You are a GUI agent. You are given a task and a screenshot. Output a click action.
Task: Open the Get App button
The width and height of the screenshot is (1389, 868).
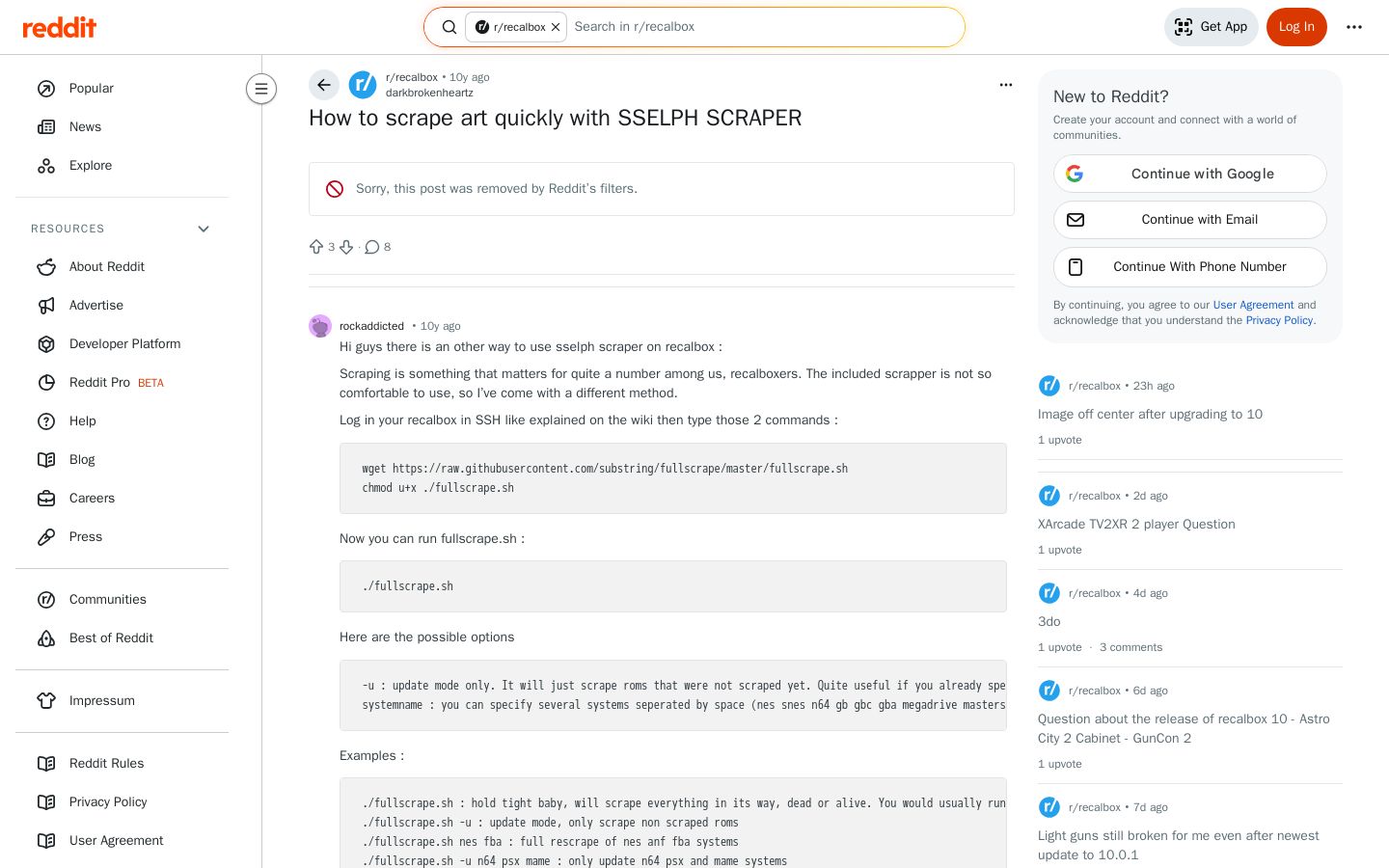coord(1211,27)
